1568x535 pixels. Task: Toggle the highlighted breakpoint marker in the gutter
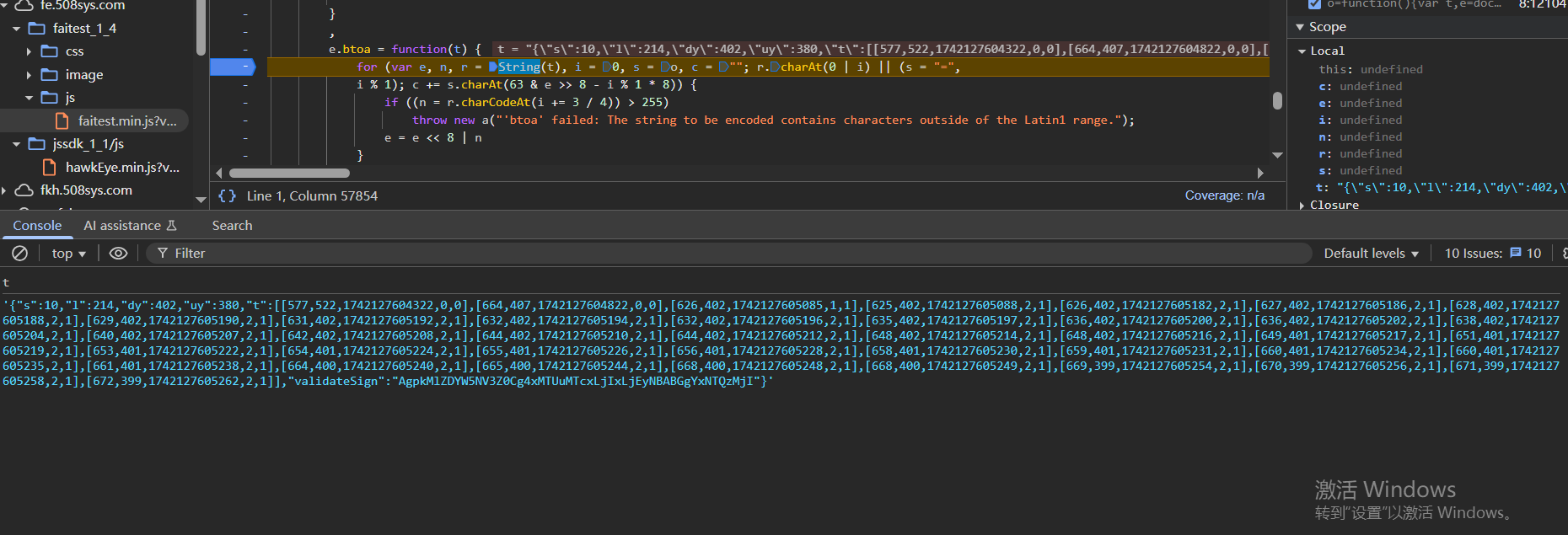(x=232, y=67)
